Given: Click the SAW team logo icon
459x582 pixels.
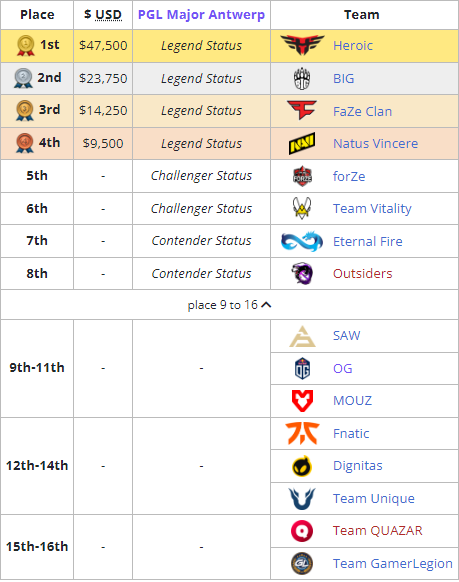Looking at the screenshot, I should coord(302,336).
